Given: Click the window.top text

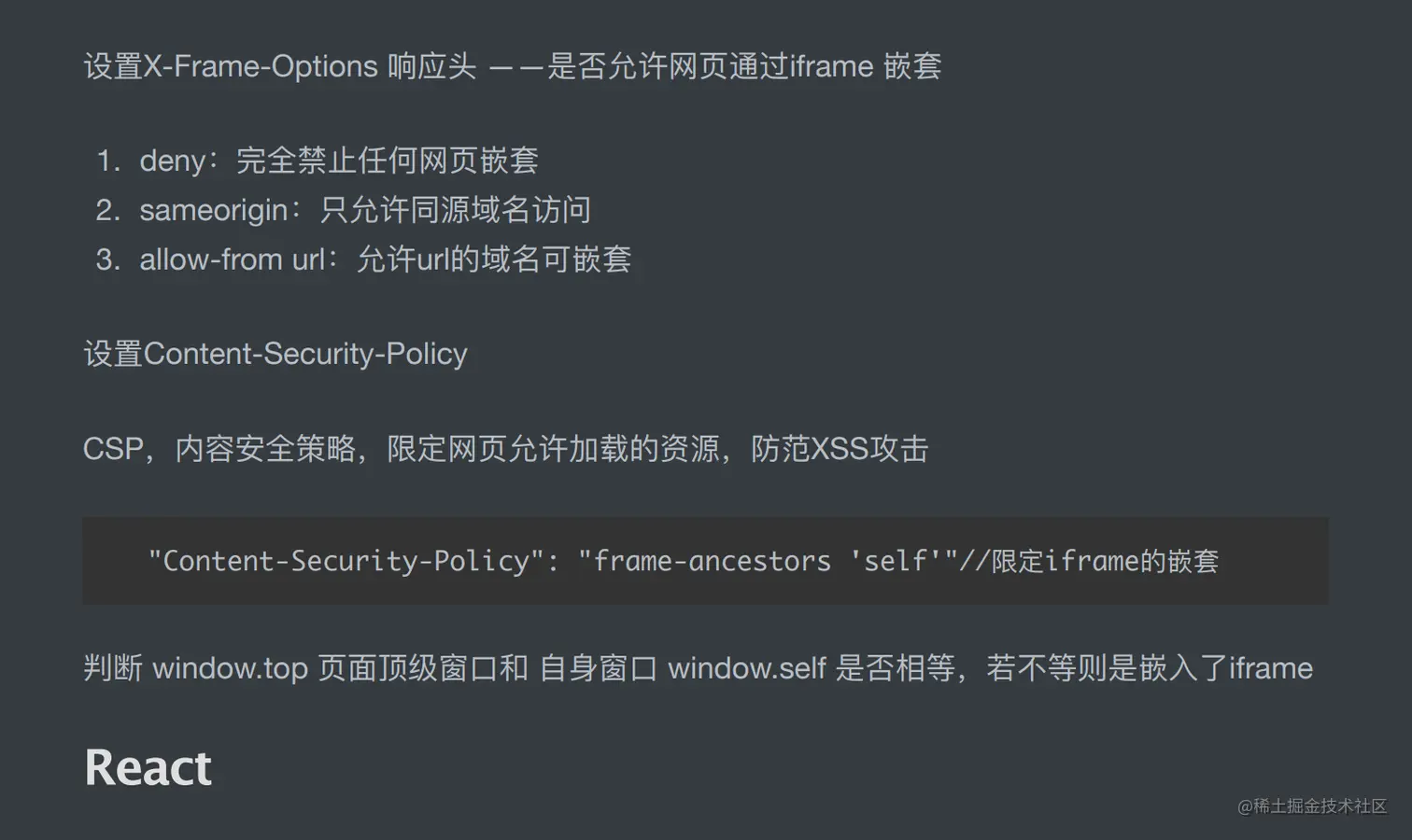Looking at the screenshot, I should click(x=230, y=668).
